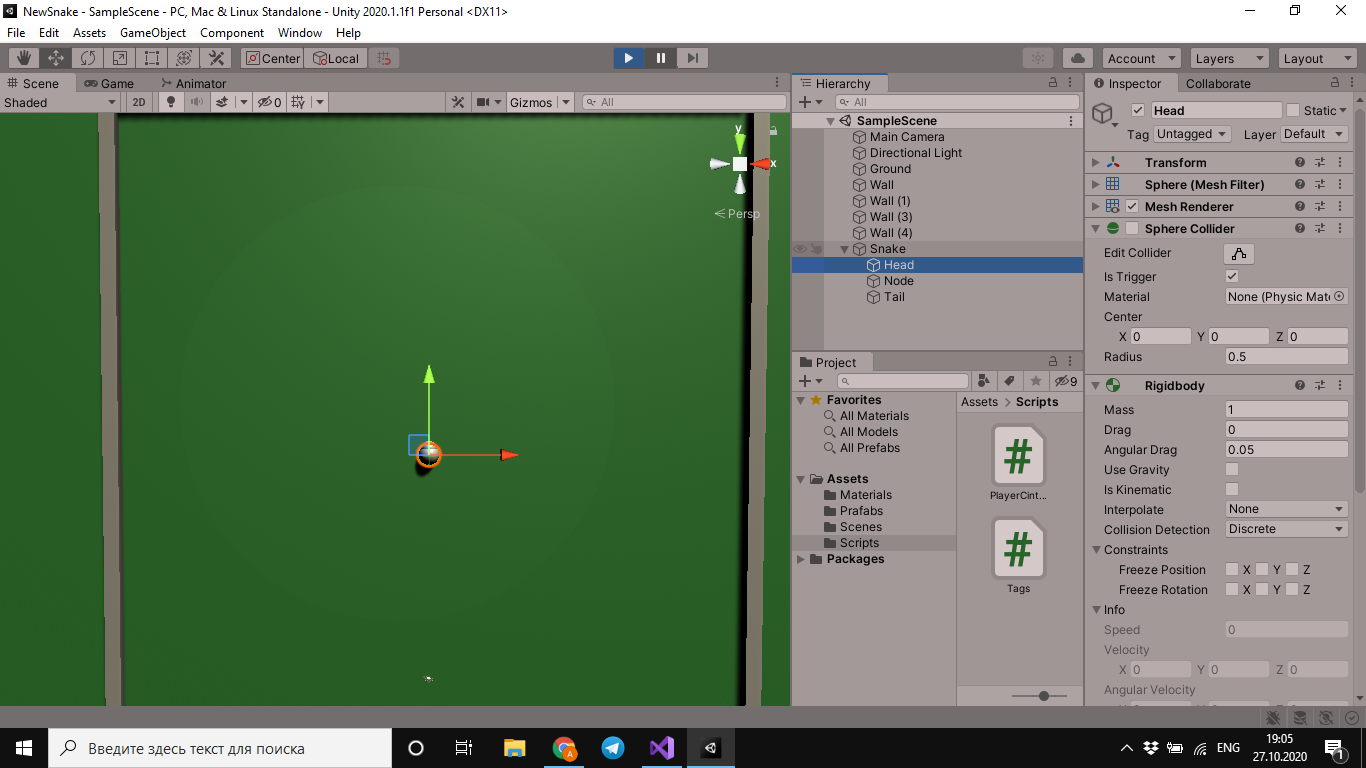
Task: Switch to the Game tab
Action: (x=109, y=83)
